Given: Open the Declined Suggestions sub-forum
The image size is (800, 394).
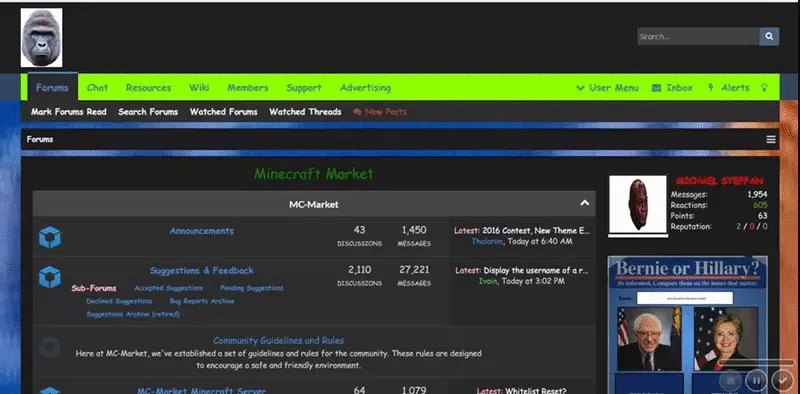Looking at the screenshot, I should (119, 301).
